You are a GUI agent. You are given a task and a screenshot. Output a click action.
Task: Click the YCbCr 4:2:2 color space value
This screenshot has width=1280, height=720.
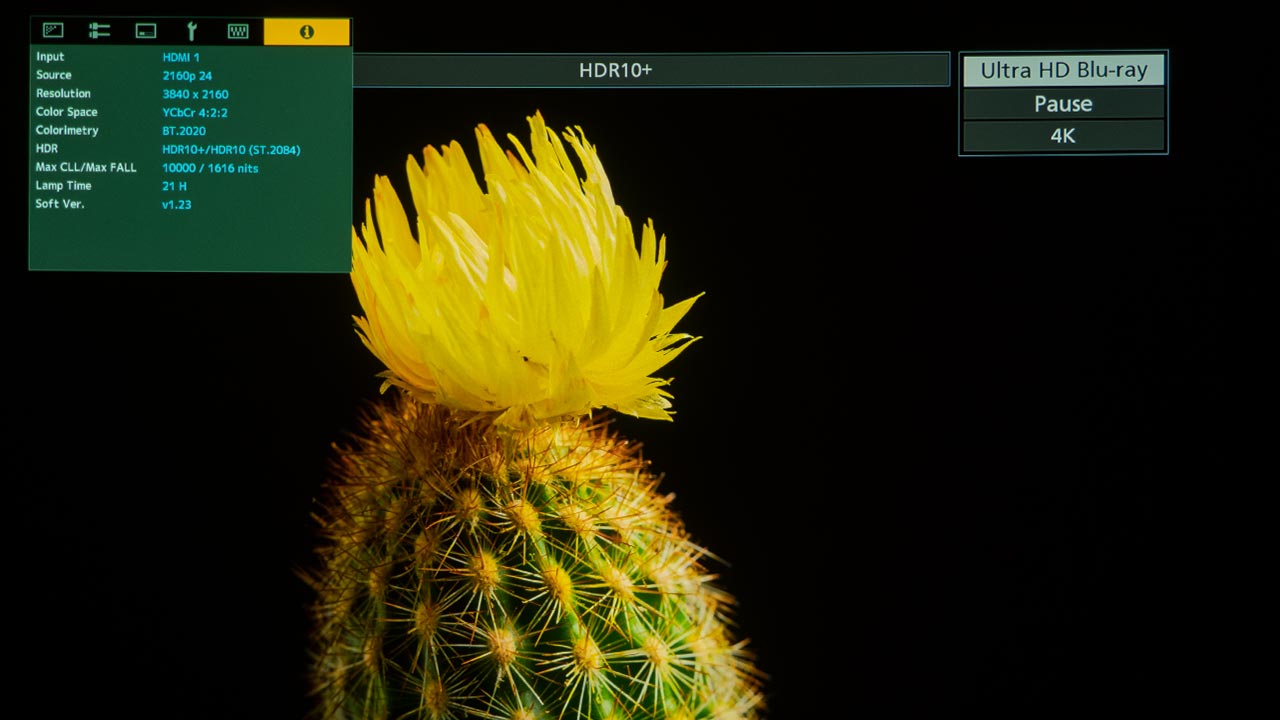[x=195, y=113]
